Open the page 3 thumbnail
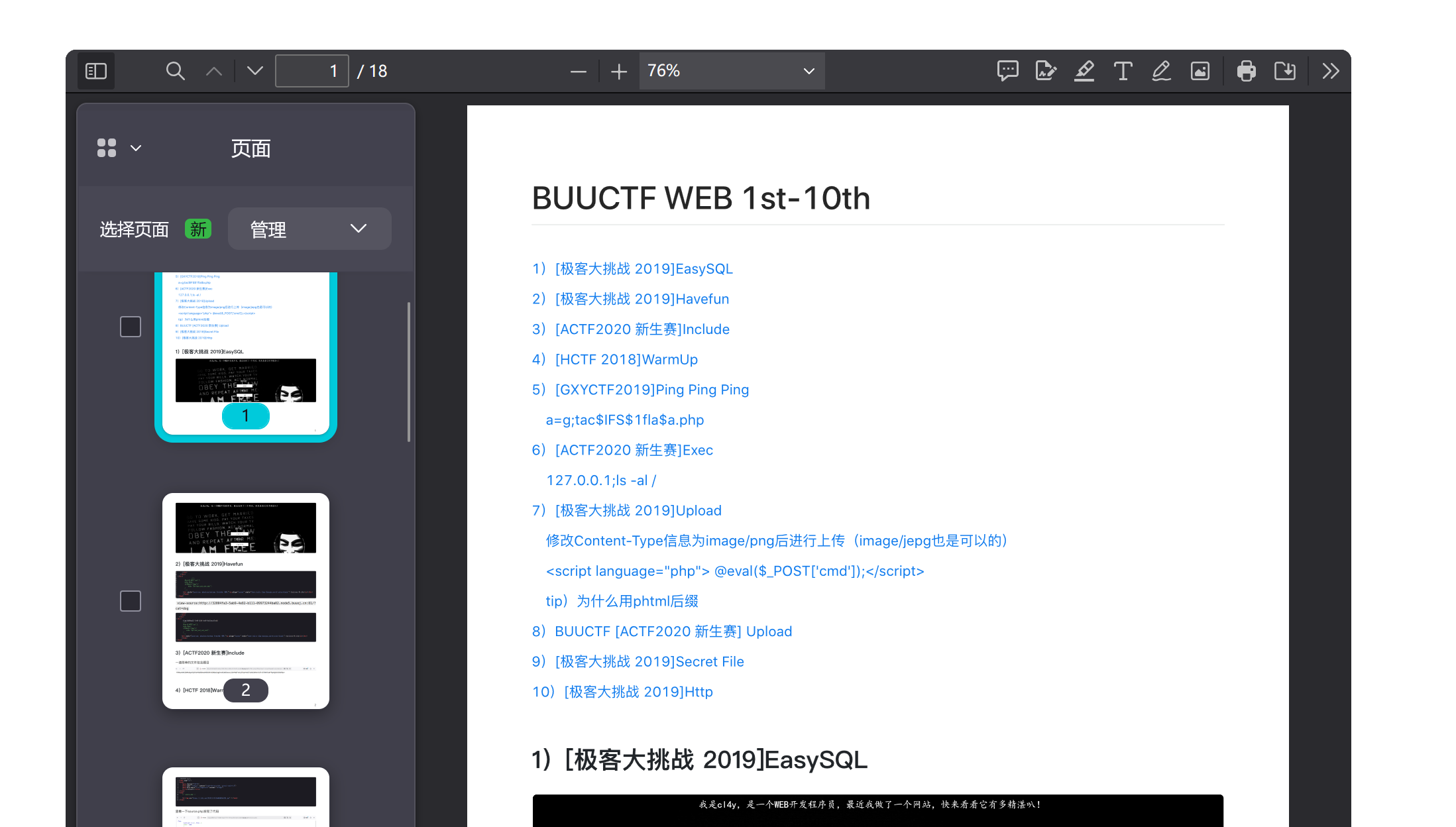This screenshot has height=827, width=1456. 246,797
